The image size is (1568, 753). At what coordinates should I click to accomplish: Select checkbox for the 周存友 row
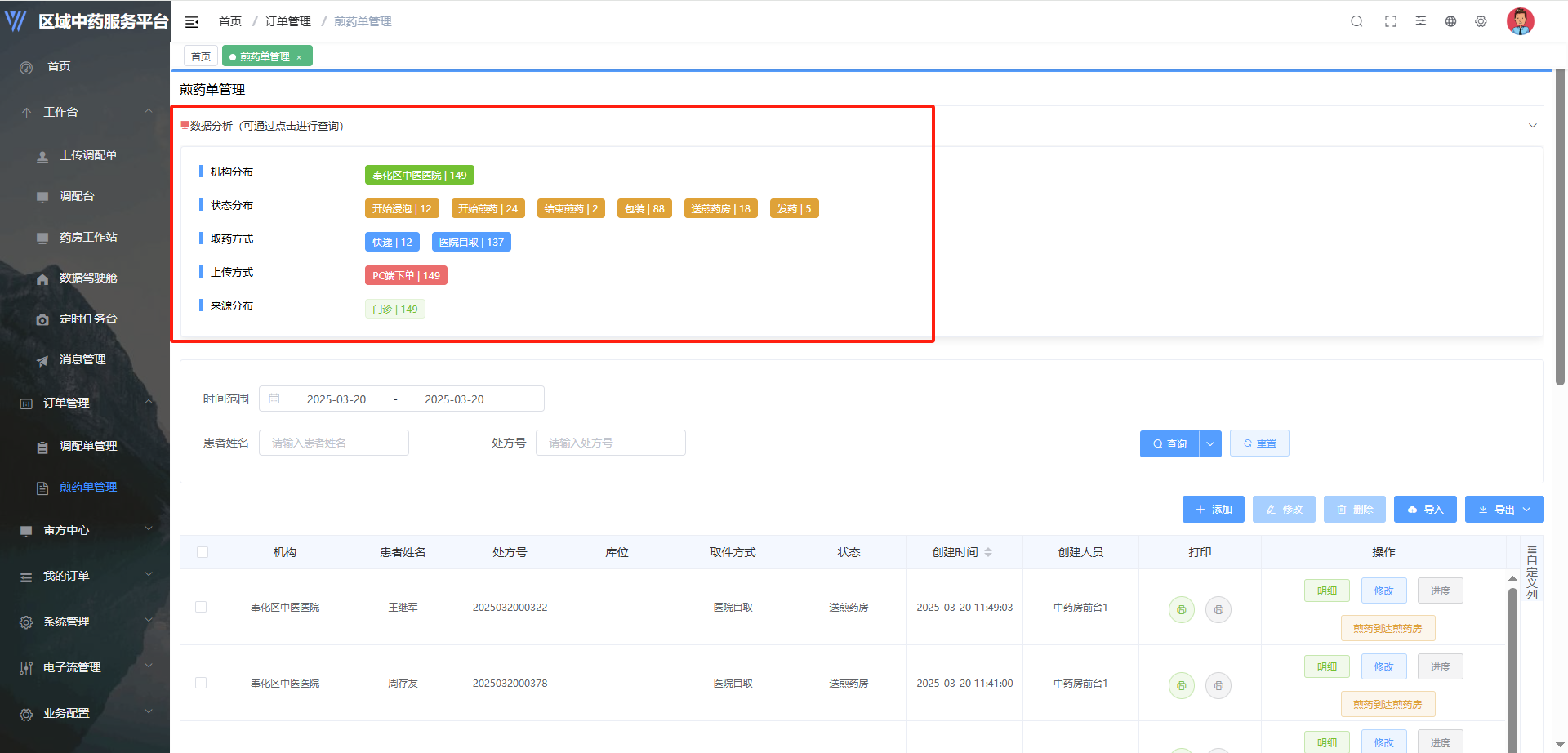[x=201, y=683]
